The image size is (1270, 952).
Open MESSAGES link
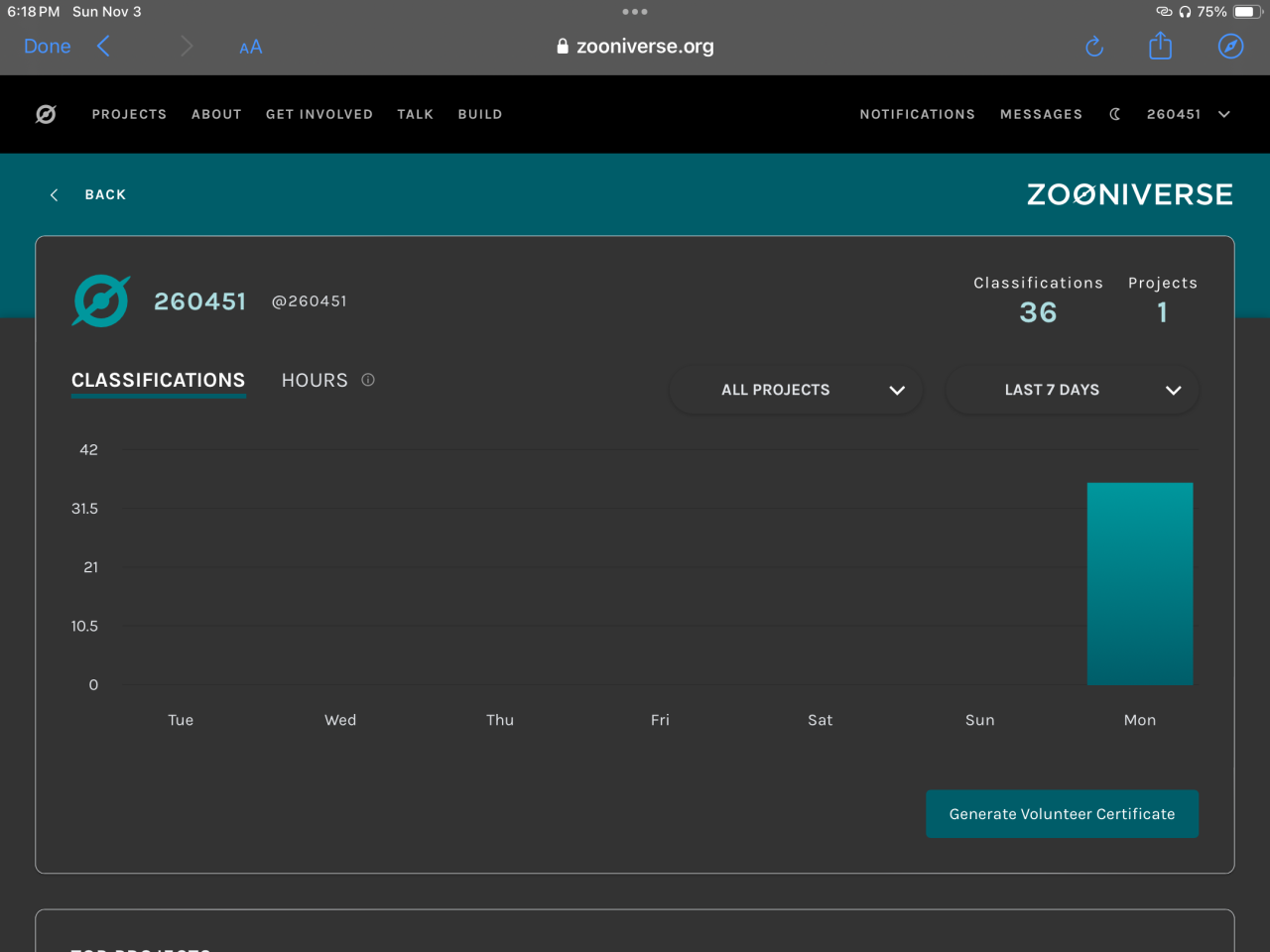pos(1042,114)
